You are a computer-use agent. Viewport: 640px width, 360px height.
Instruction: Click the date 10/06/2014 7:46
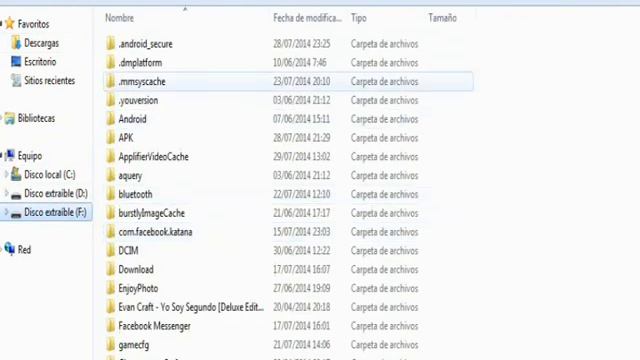(x=300, y=62)
